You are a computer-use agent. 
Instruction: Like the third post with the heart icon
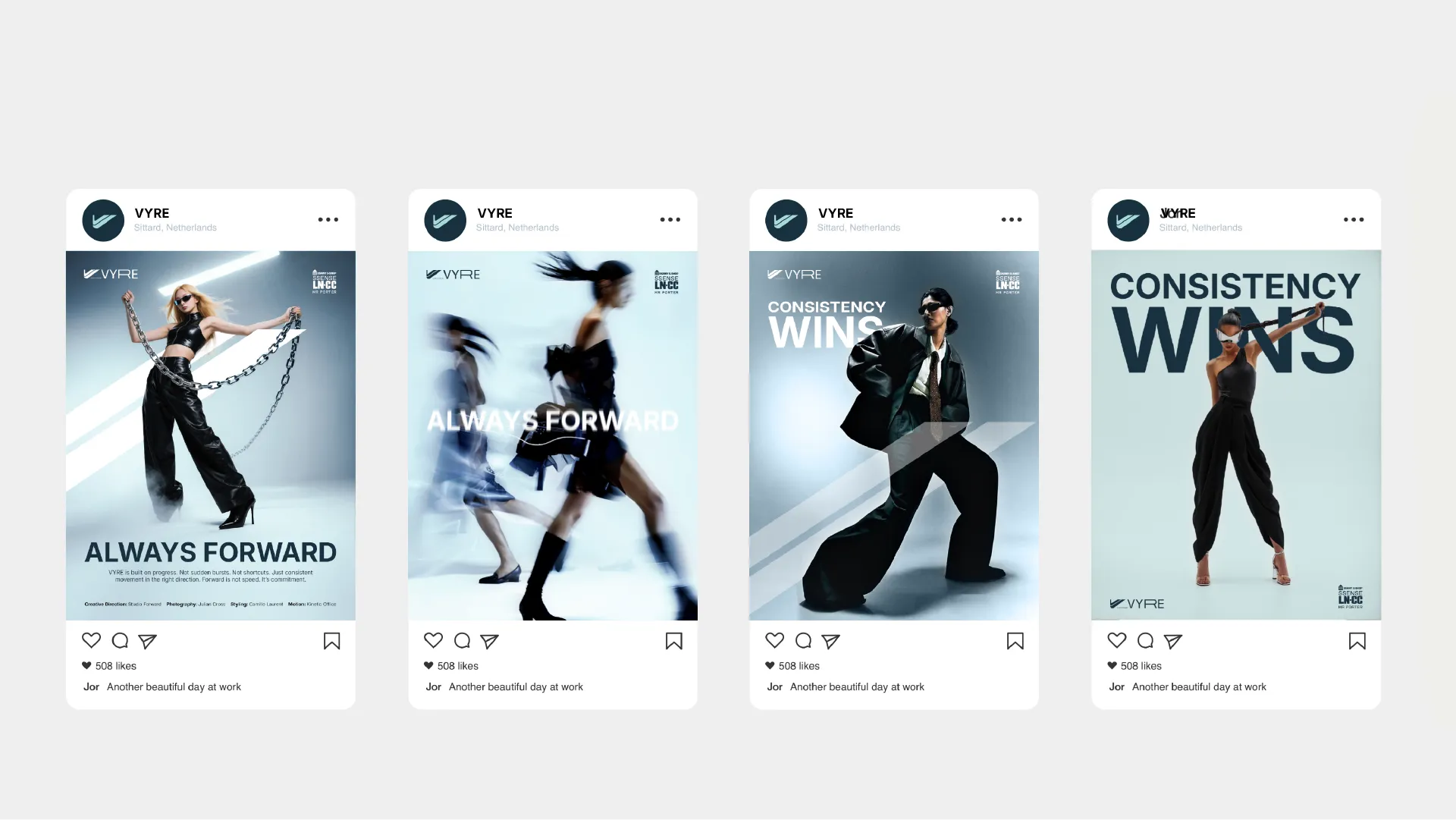tap(774, 640)
